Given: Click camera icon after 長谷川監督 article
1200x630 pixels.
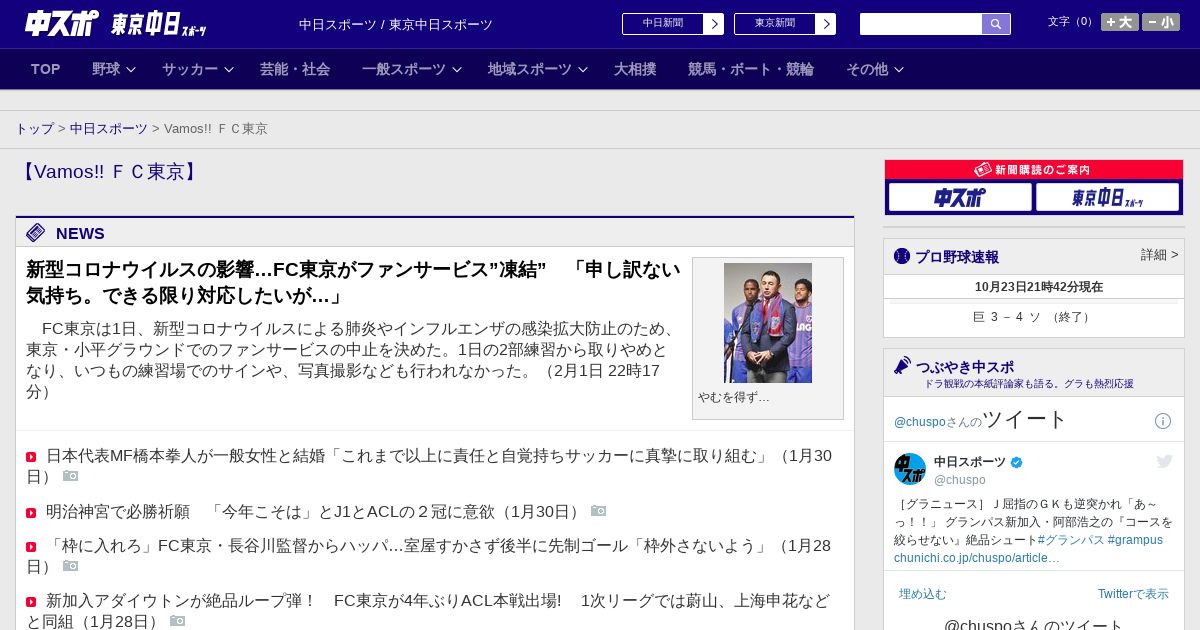Looking at the screenshot, I should 71,566.
